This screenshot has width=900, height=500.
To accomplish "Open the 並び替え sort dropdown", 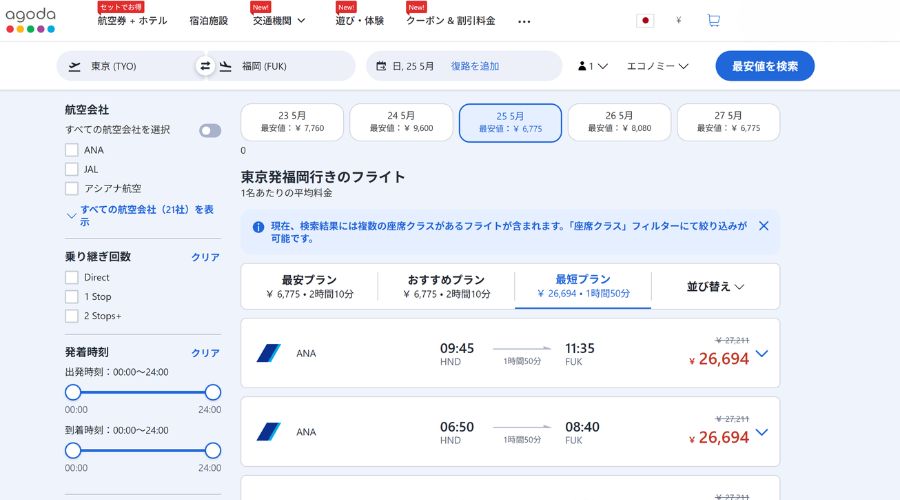I will pos(715,286).
